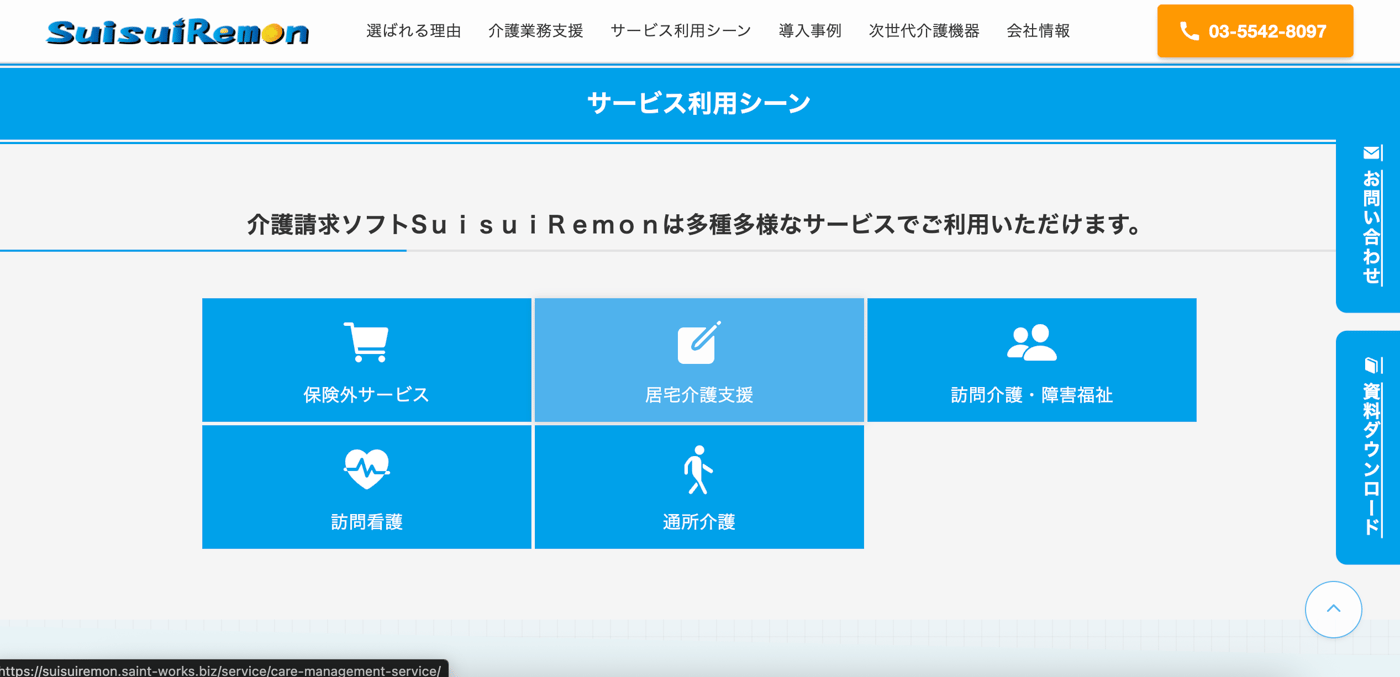
Task: Call via the 03-5542-8097 phone button
Action: [x=1255, y=31]
